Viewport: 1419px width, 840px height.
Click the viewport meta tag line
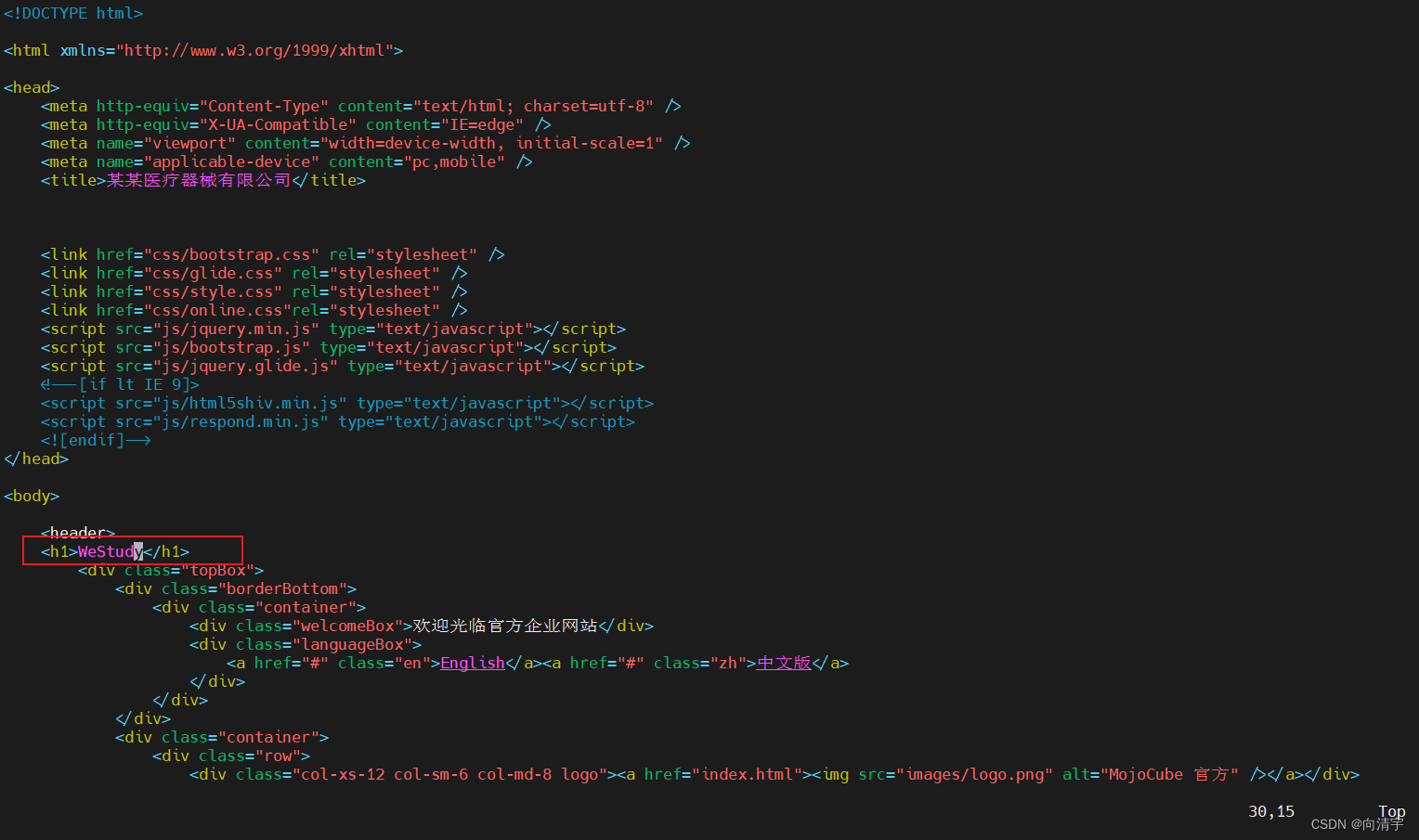pos(366,143)
